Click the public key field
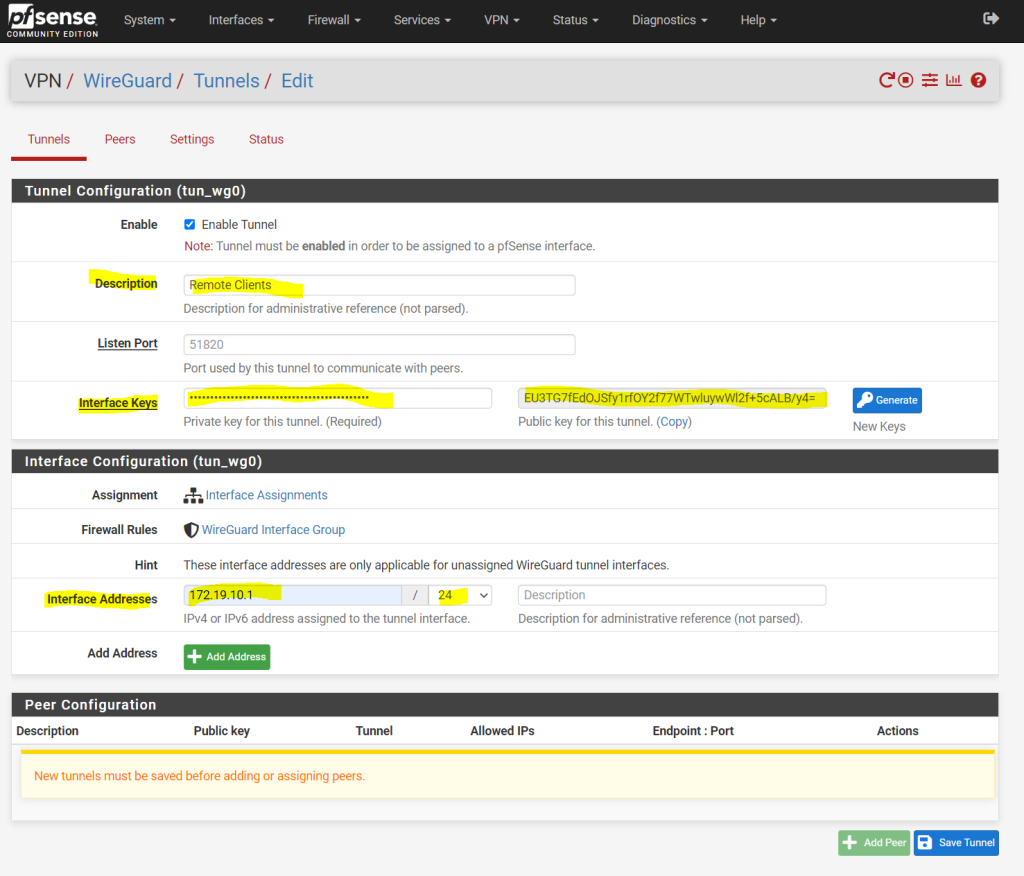This screenshot has width=1024, height=876. pos(672,398)
